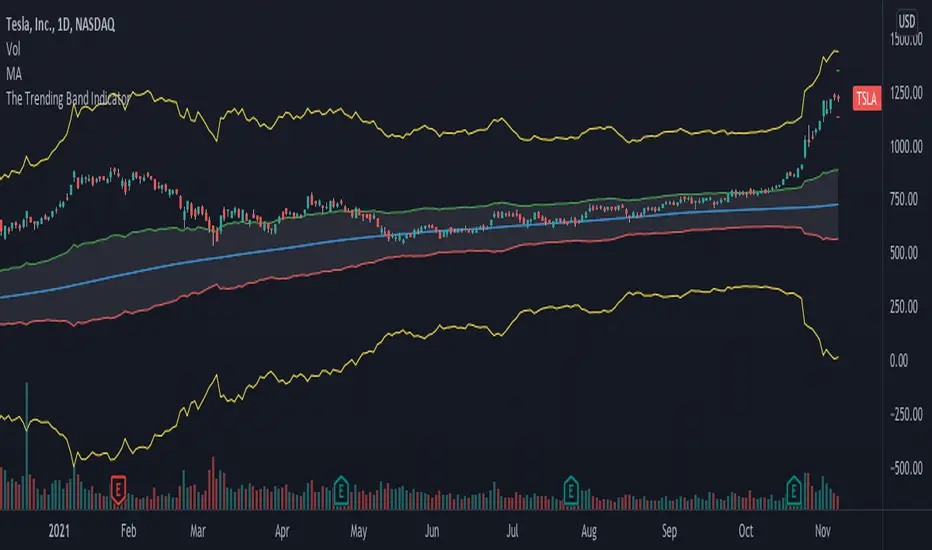Click the -250.00 price axis label

906,414
